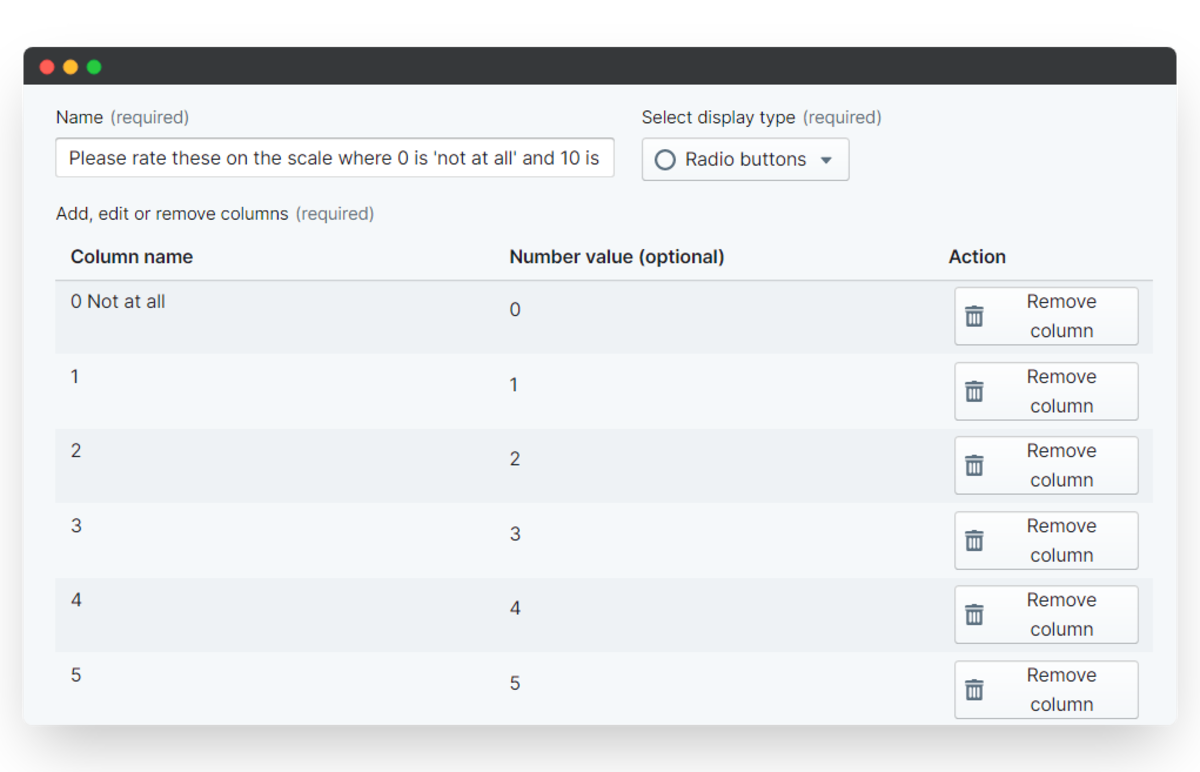
Task: Click the Name text input field
Action: pyautogui.click(x=335, y=159)
